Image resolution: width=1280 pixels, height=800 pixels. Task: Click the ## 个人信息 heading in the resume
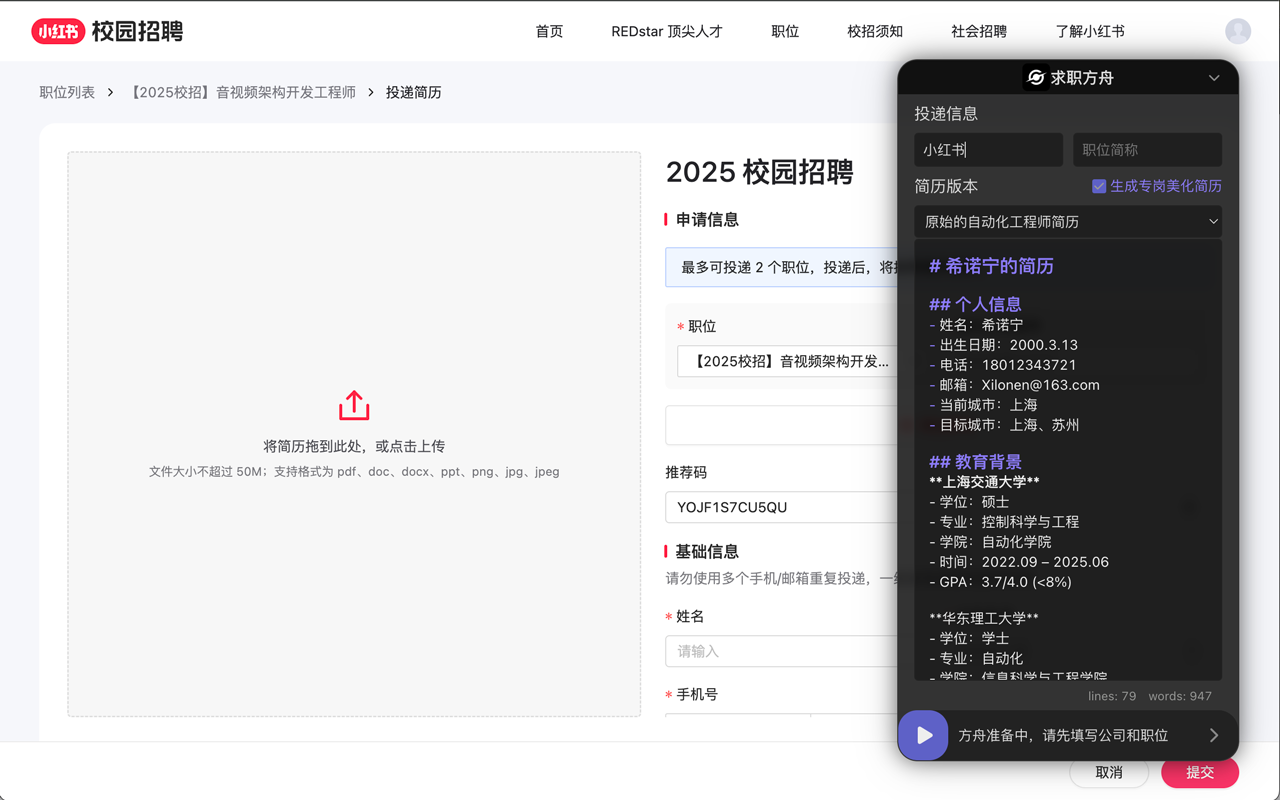(x=975, y=304)
